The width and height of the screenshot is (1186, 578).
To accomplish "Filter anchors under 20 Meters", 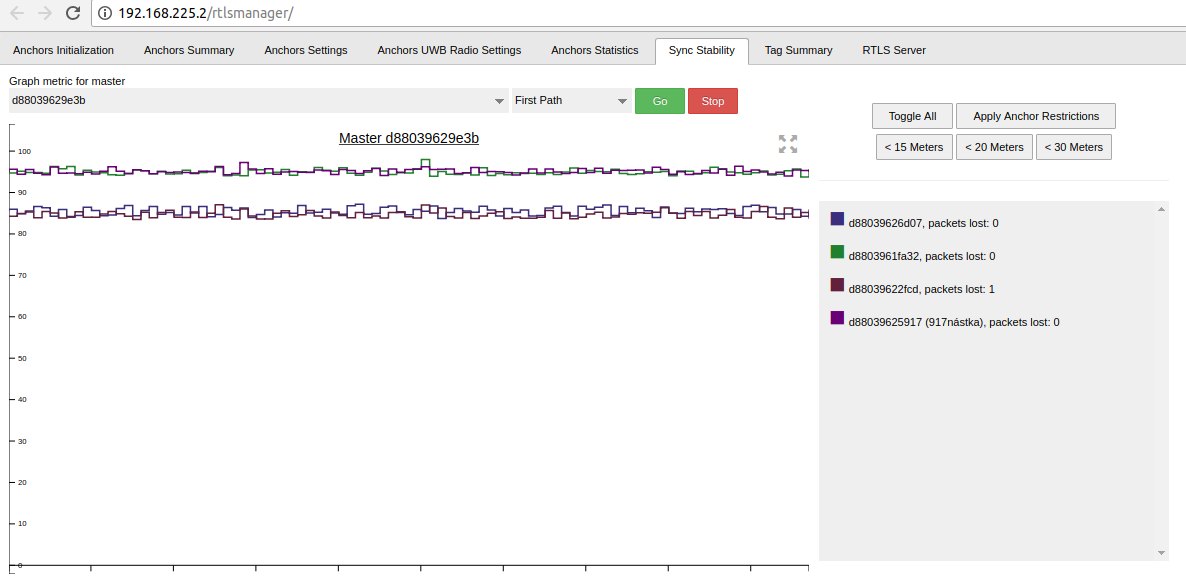I will [x=993, y=147].
